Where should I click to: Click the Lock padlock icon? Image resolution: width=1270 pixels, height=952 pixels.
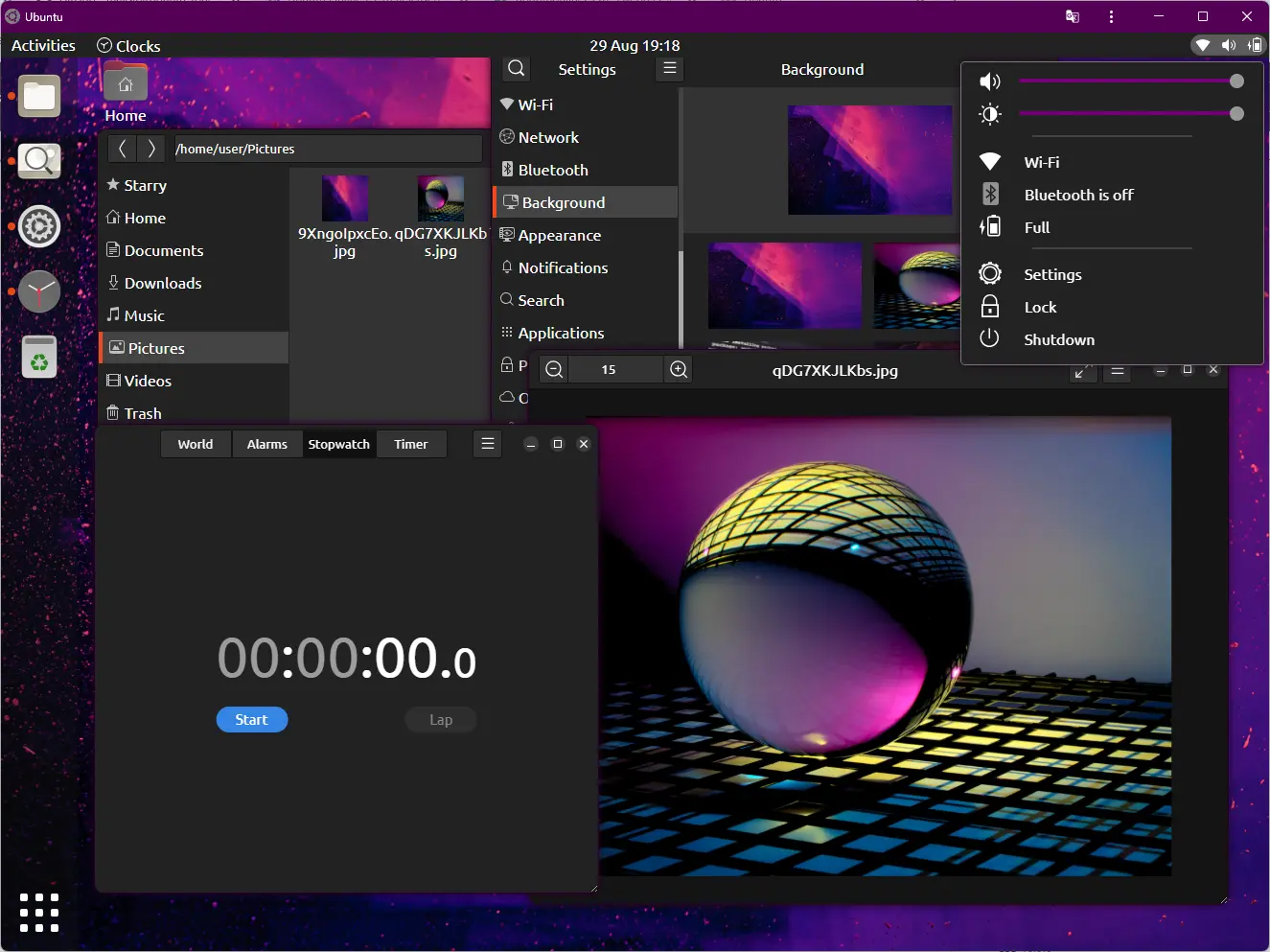tap(990, 307)
